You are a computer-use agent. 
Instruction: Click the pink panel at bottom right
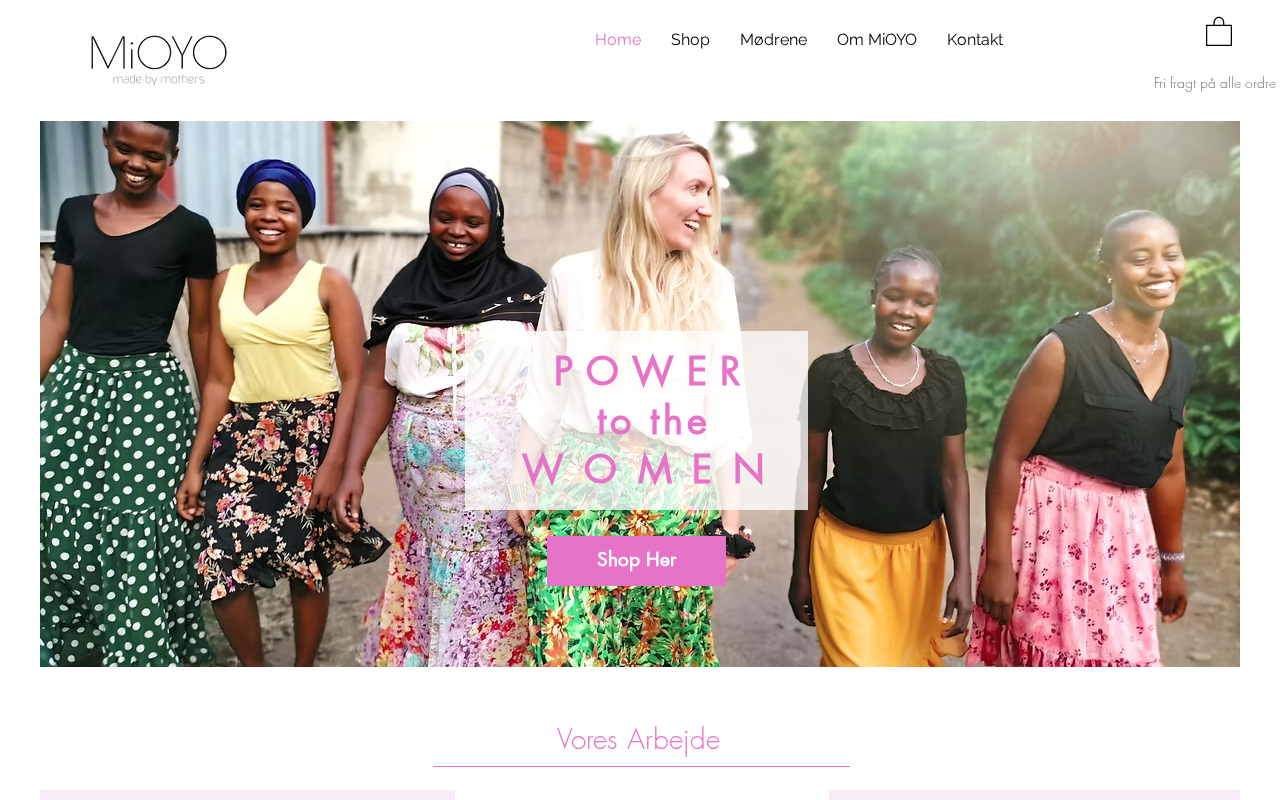pyautogui.click(x=1034, y=795)
